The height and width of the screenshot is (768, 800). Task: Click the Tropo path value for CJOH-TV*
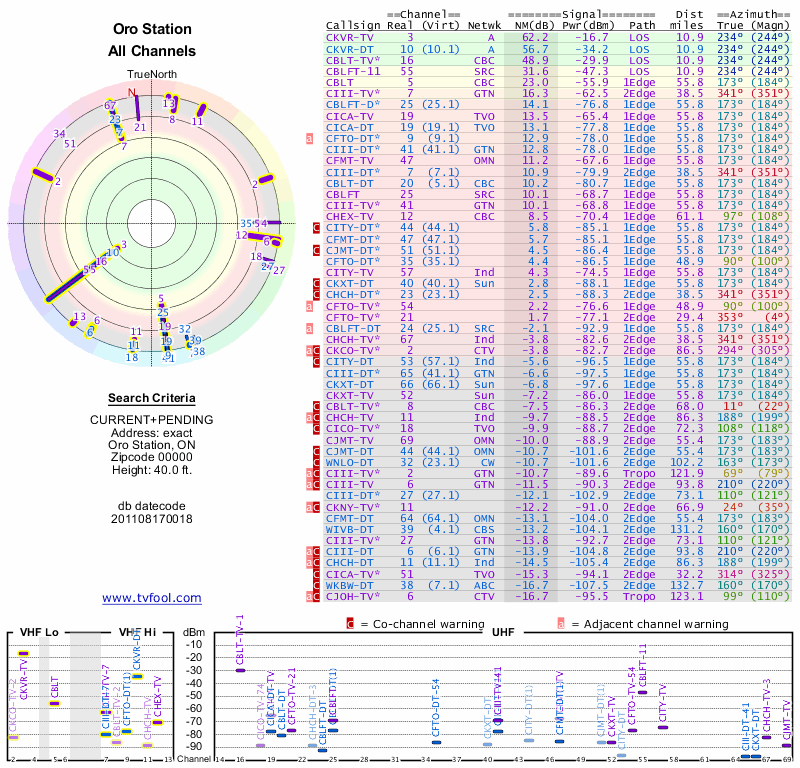[639, 597]
